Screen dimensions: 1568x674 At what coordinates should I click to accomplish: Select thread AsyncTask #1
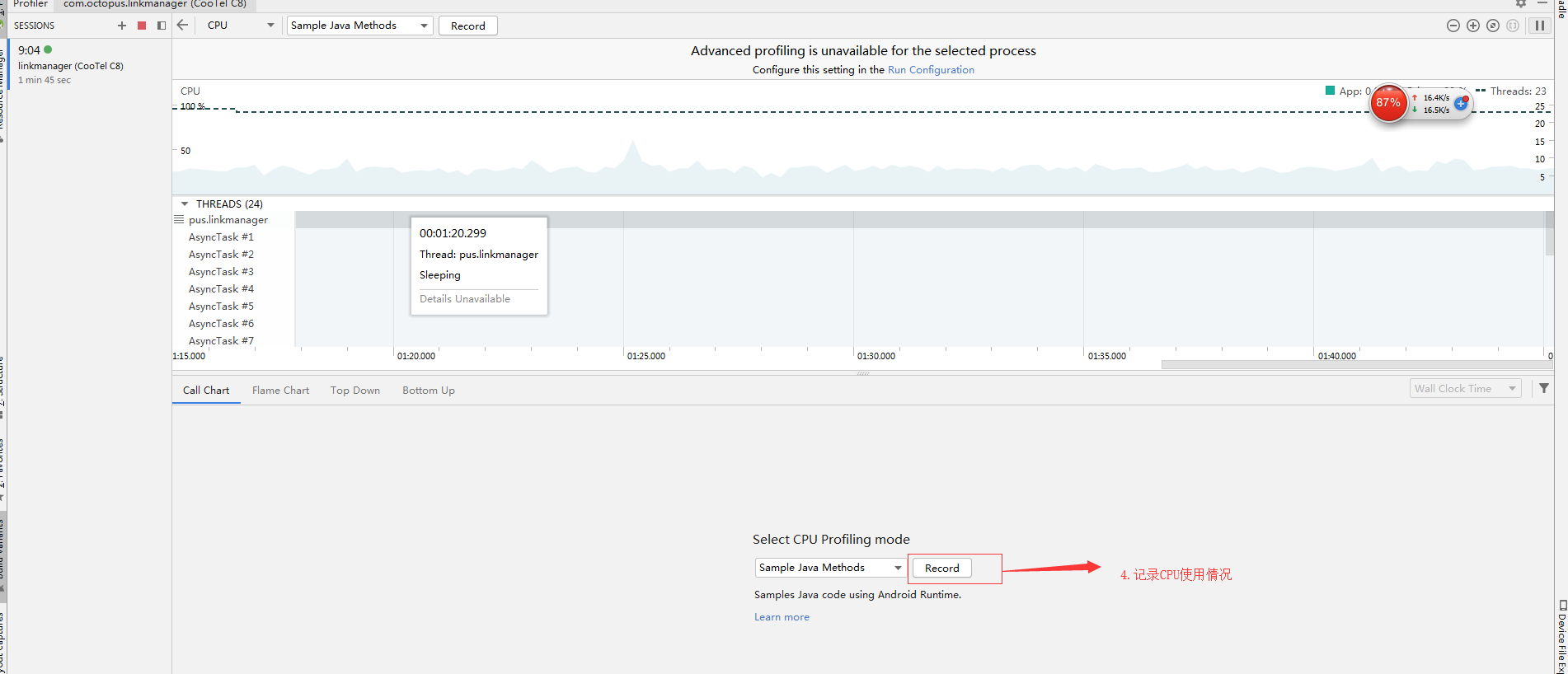point(221,237)
